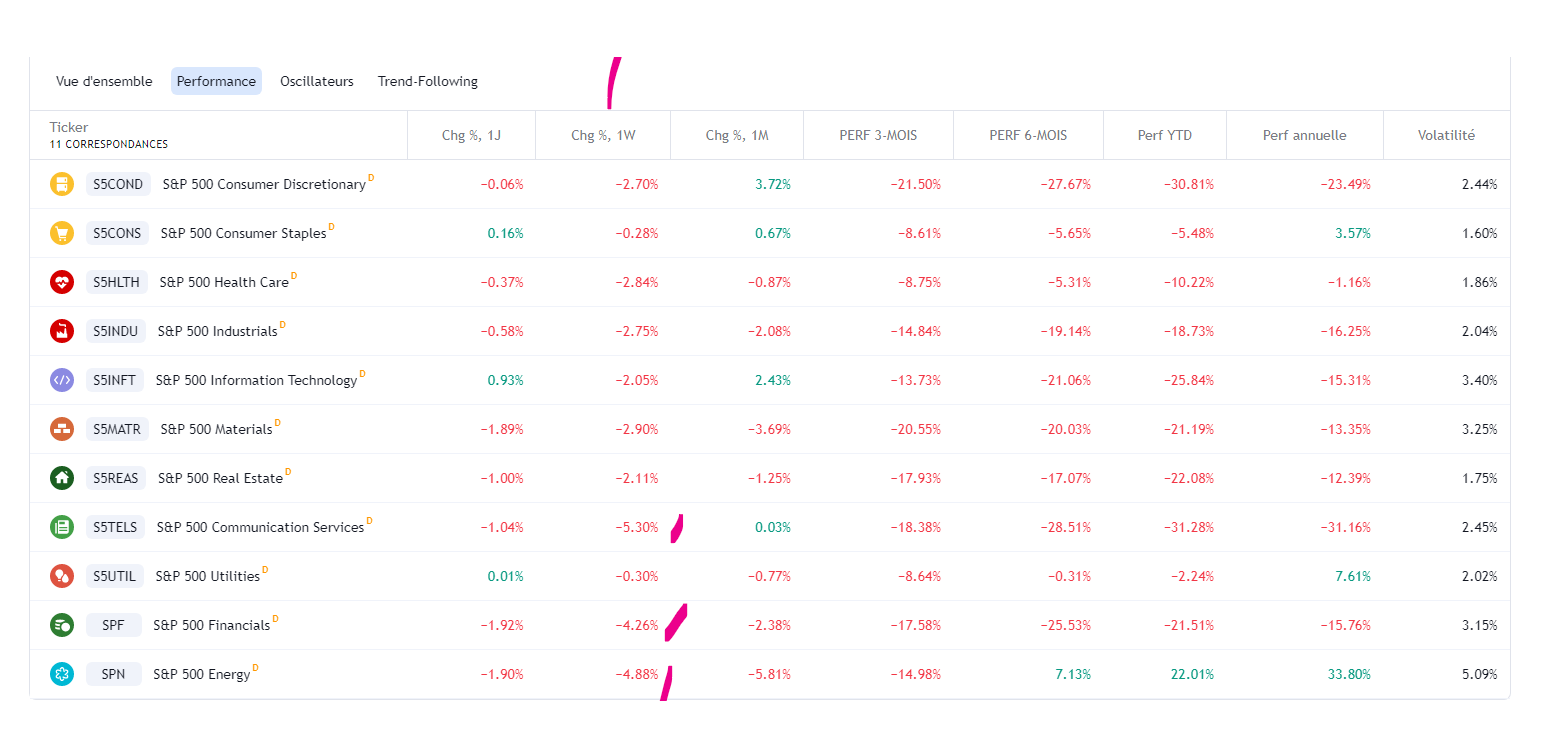The height and width of the screenshot is (732, 1559).
Task: Click the Real Estate house icon
Action: (62, 478)
